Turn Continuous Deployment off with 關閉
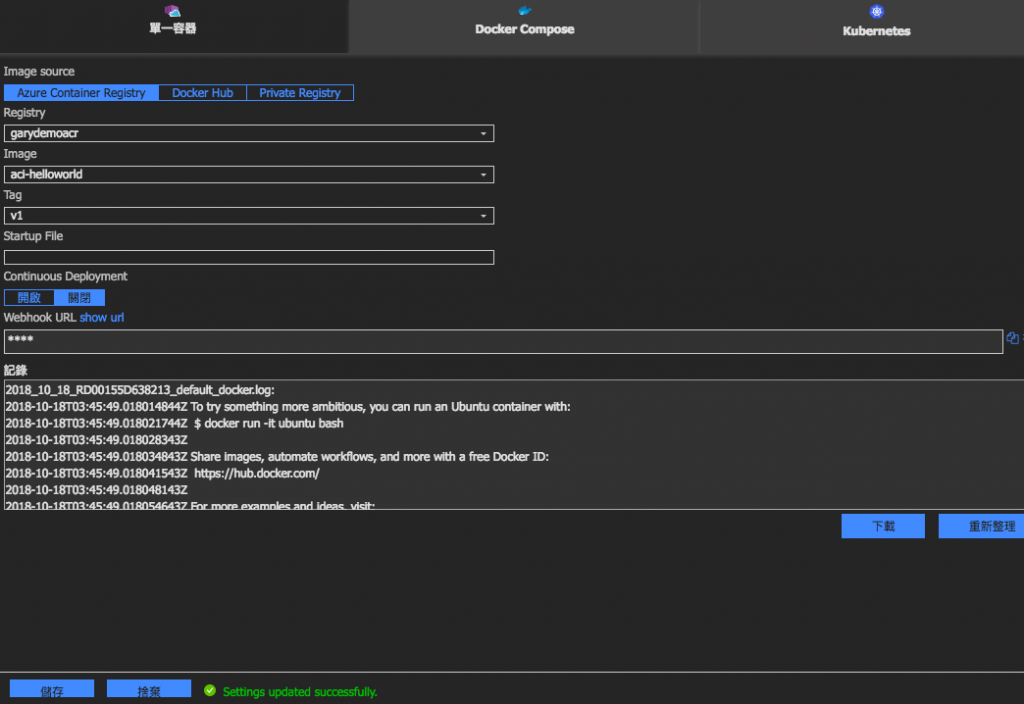Screen dimensions: 1024x704 click(x=80, y=298)
